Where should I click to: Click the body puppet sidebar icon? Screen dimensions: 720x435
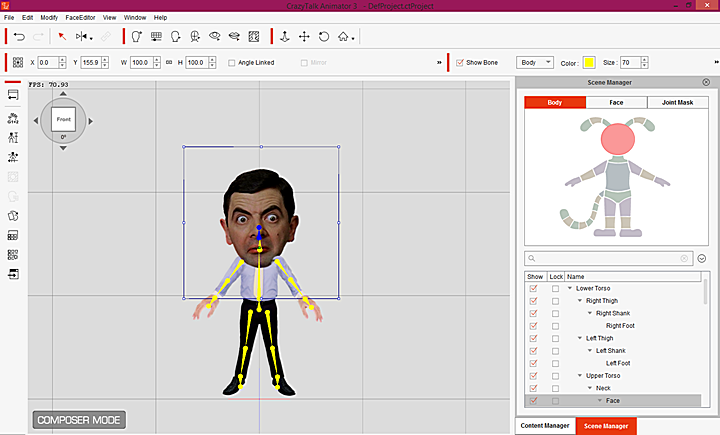[x=13, y=137]
